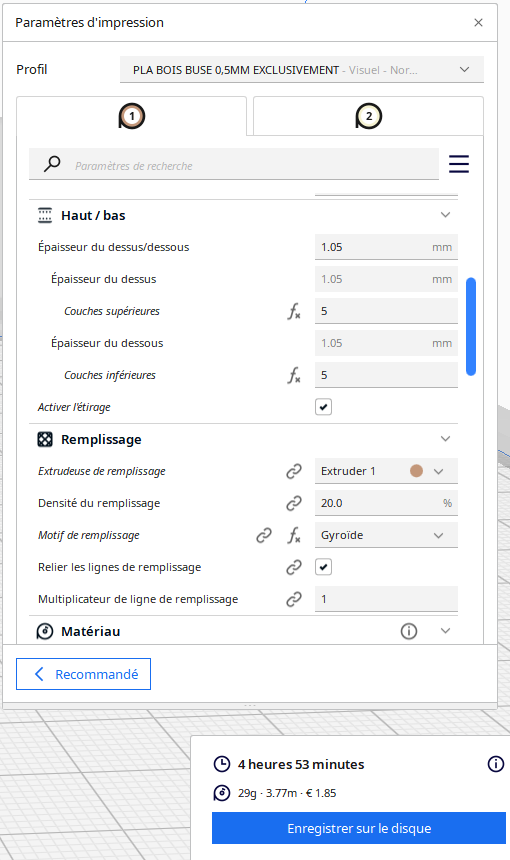
Task: Switch to extruder 1 tab
Action: pos(132,116)
